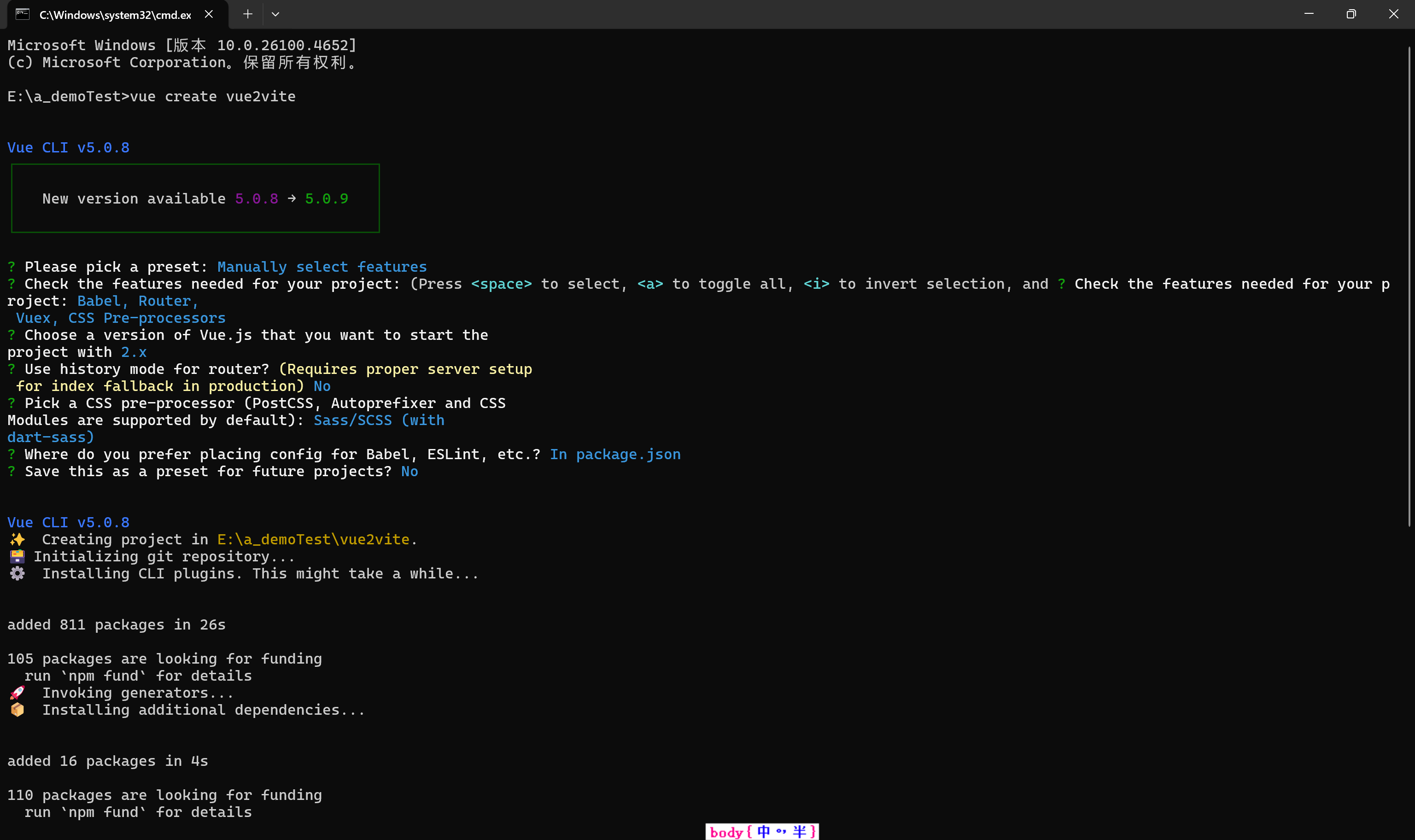Click the command 'vue create vue2vite'

213,96
